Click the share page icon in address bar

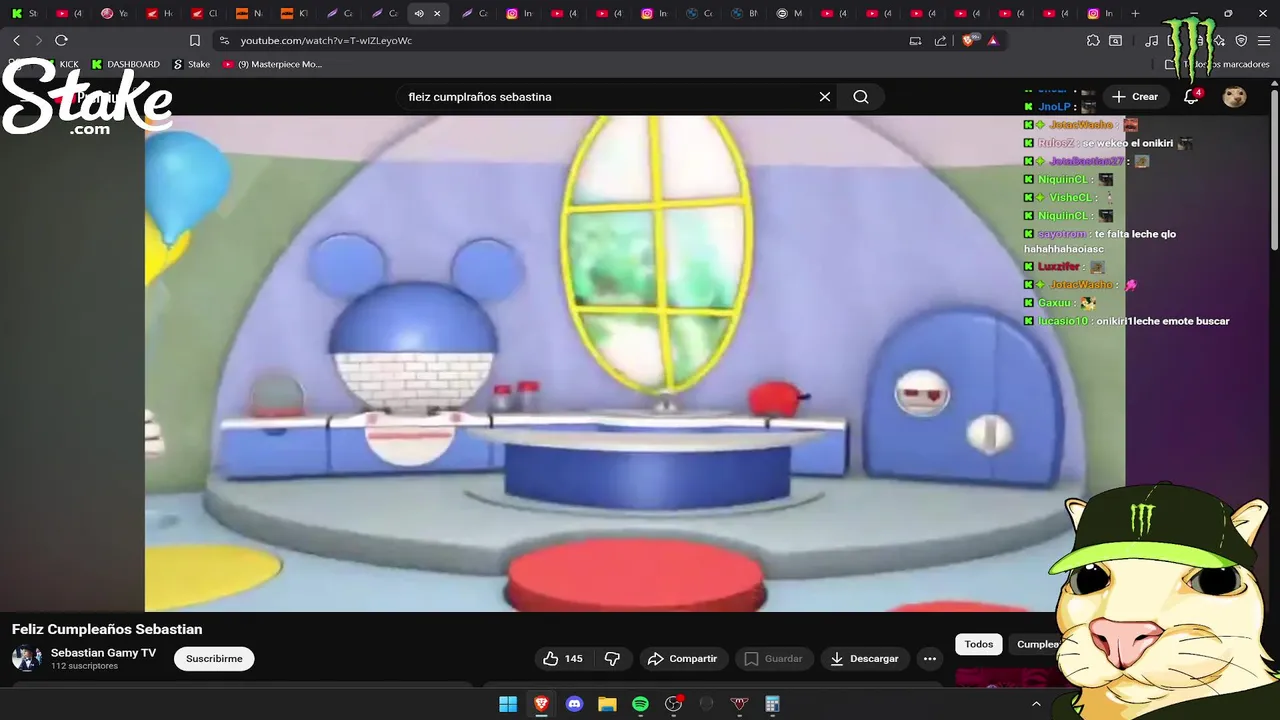(x=941, y=40)
